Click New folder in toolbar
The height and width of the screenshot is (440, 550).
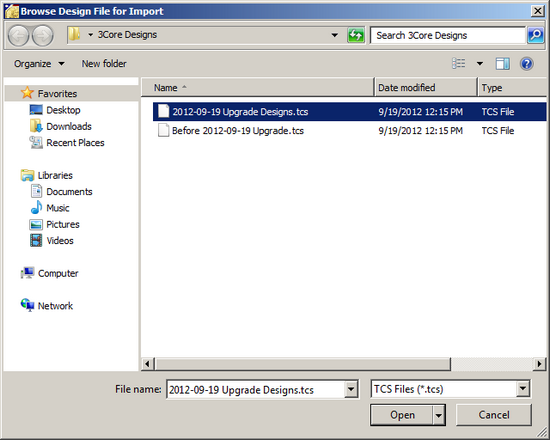click(x=104, y=64)
